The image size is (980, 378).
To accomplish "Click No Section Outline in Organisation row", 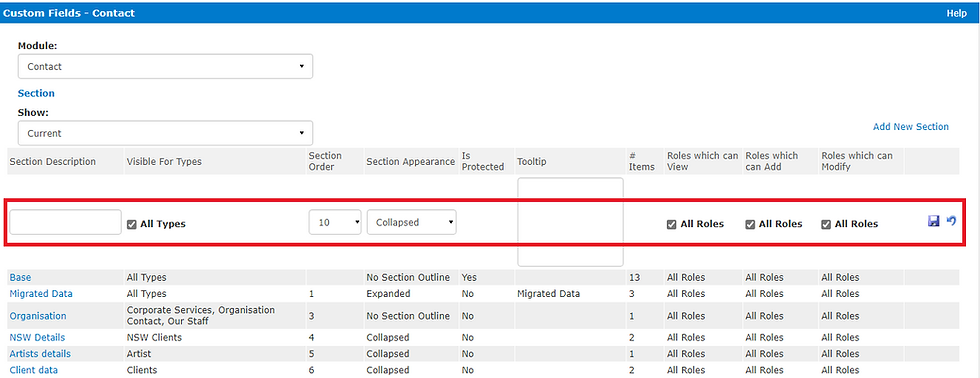I will tap(408, 316).
